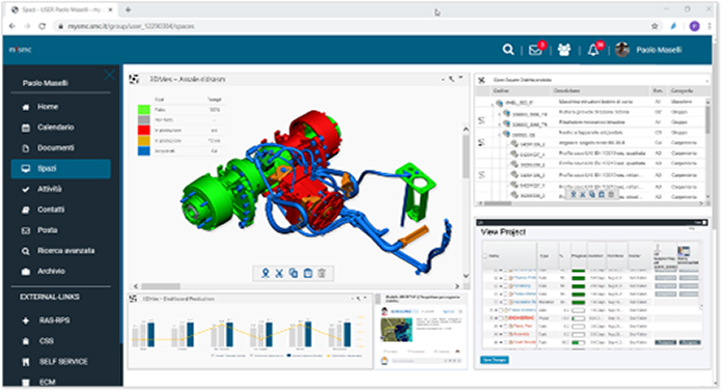The height and width of the screenshot is (392, 723).
Task: Click the contacts group icon in the header
Action: 564,50
